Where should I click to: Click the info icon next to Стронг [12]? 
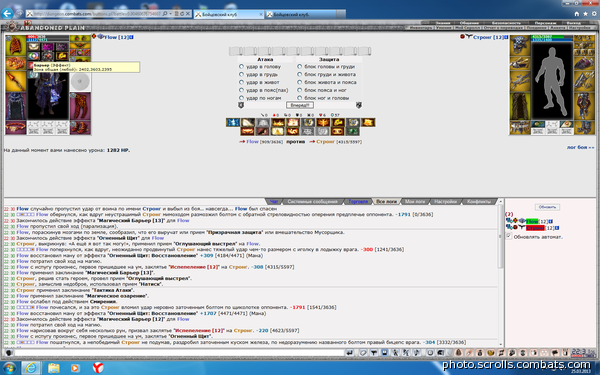(x=506, y=37)
